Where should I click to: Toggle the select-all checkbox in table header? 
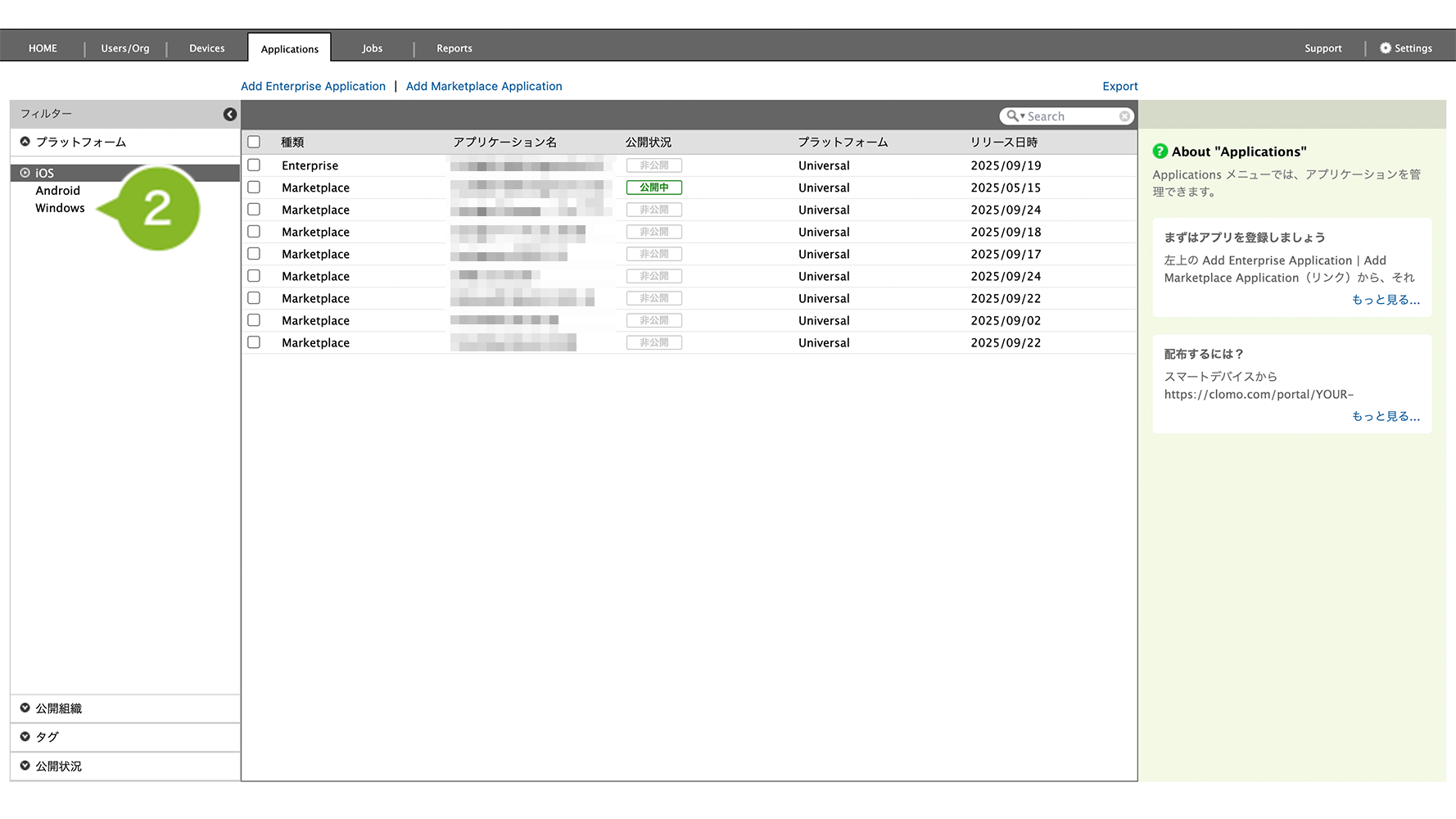254,143
